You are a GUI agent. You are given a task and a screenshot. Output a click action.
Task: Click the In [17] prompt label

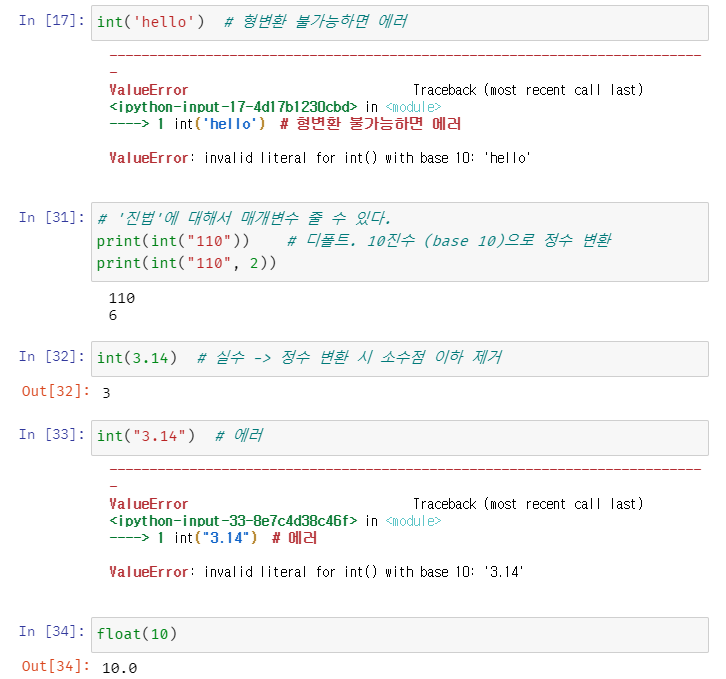[52, 20]
